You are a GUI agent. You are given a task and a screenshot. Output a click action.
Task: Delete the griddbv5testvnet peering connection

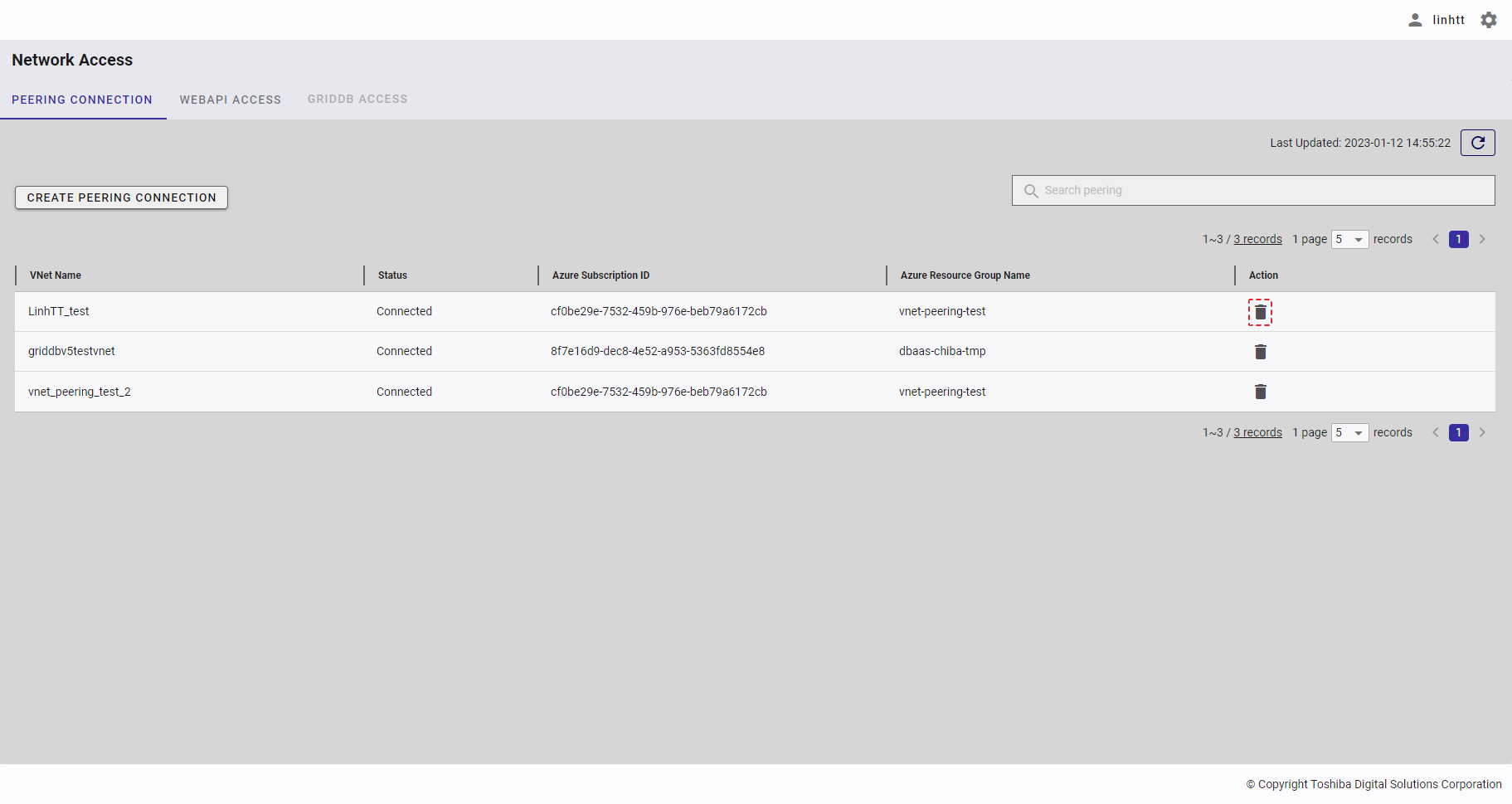click(1260, 352)
